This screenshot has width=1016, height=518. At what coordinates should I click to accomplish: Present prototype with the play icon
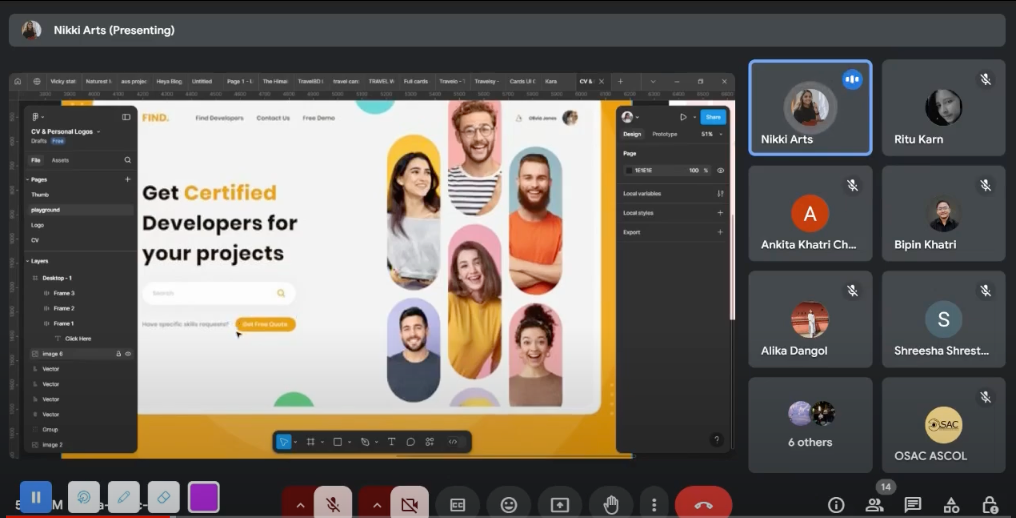[x=683, y=117]
